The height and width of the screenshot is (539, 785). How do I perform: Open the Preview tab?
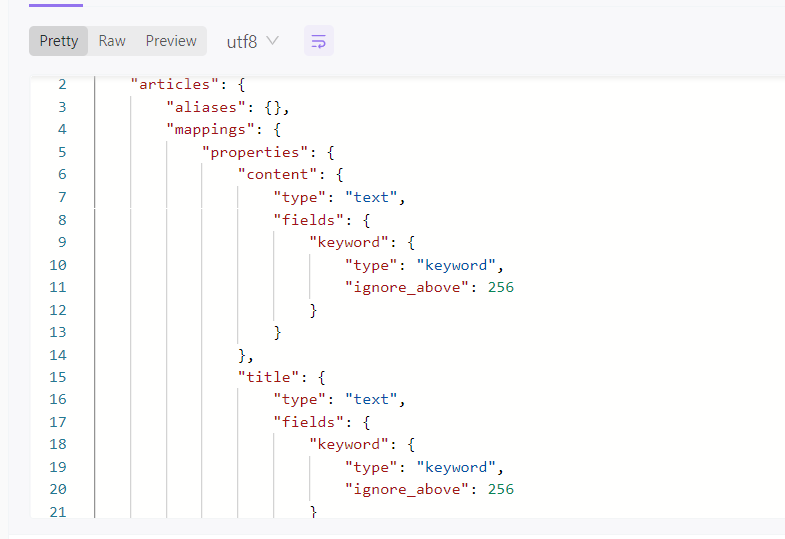coord(171,41)
